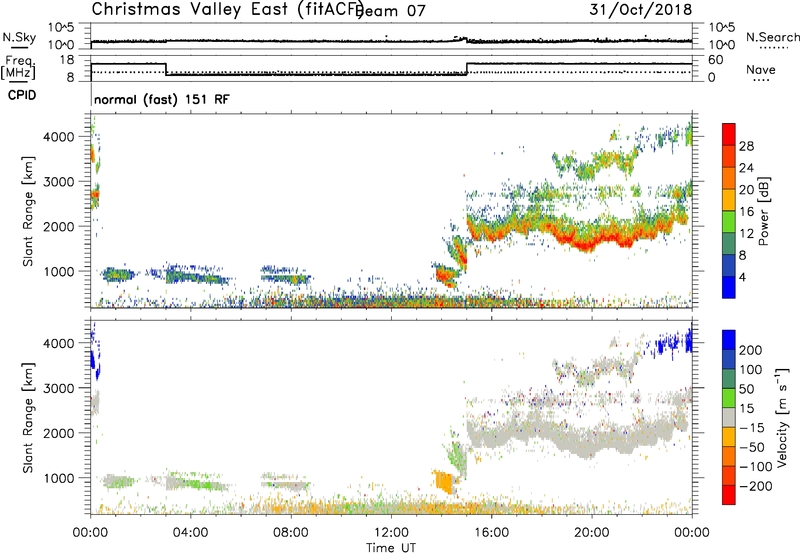800x554 pixels.
Task: Click the 1000 tick in the power panel
Action: coord(58,271)
